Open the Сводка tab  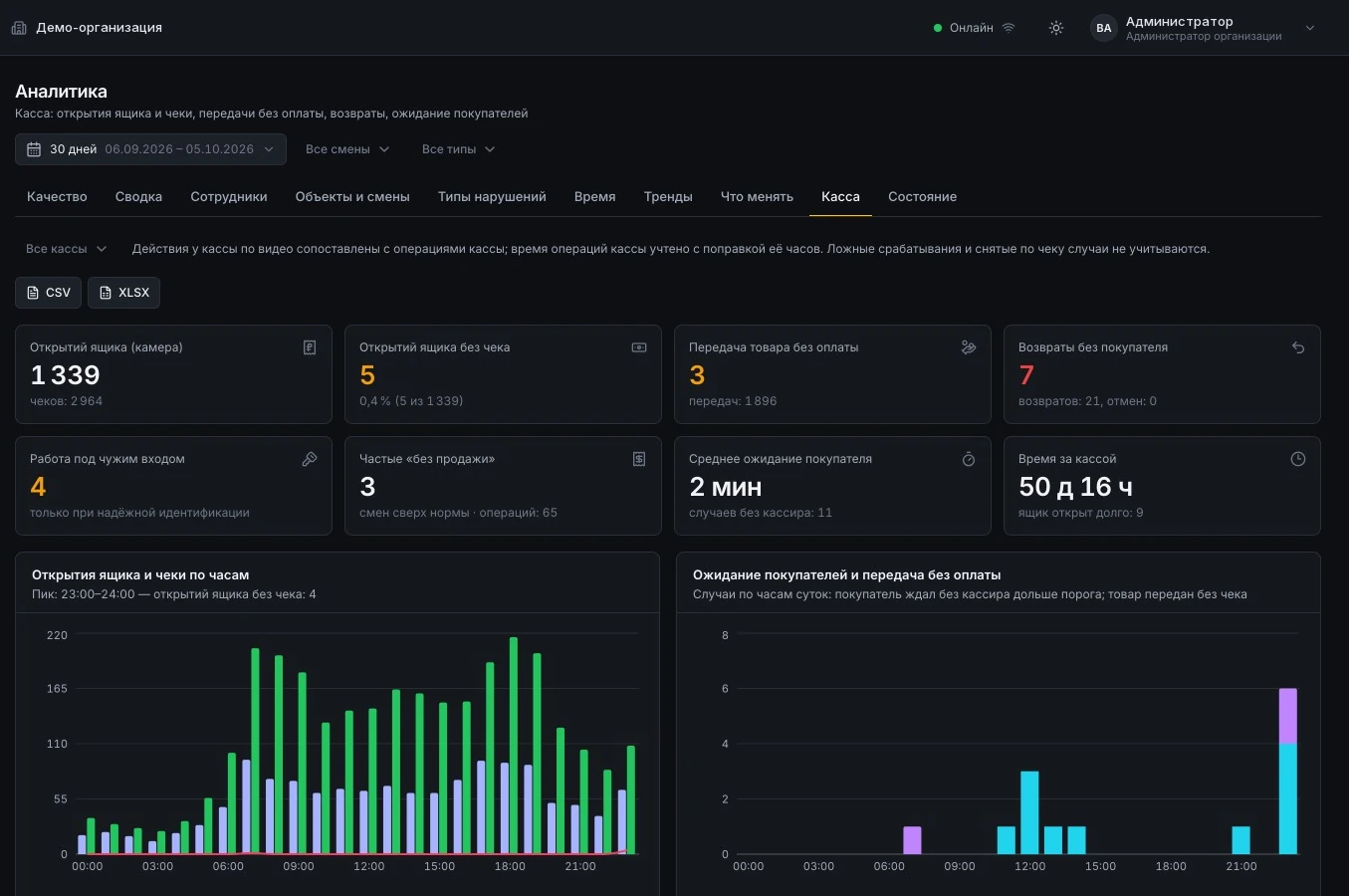coord(138,197)
